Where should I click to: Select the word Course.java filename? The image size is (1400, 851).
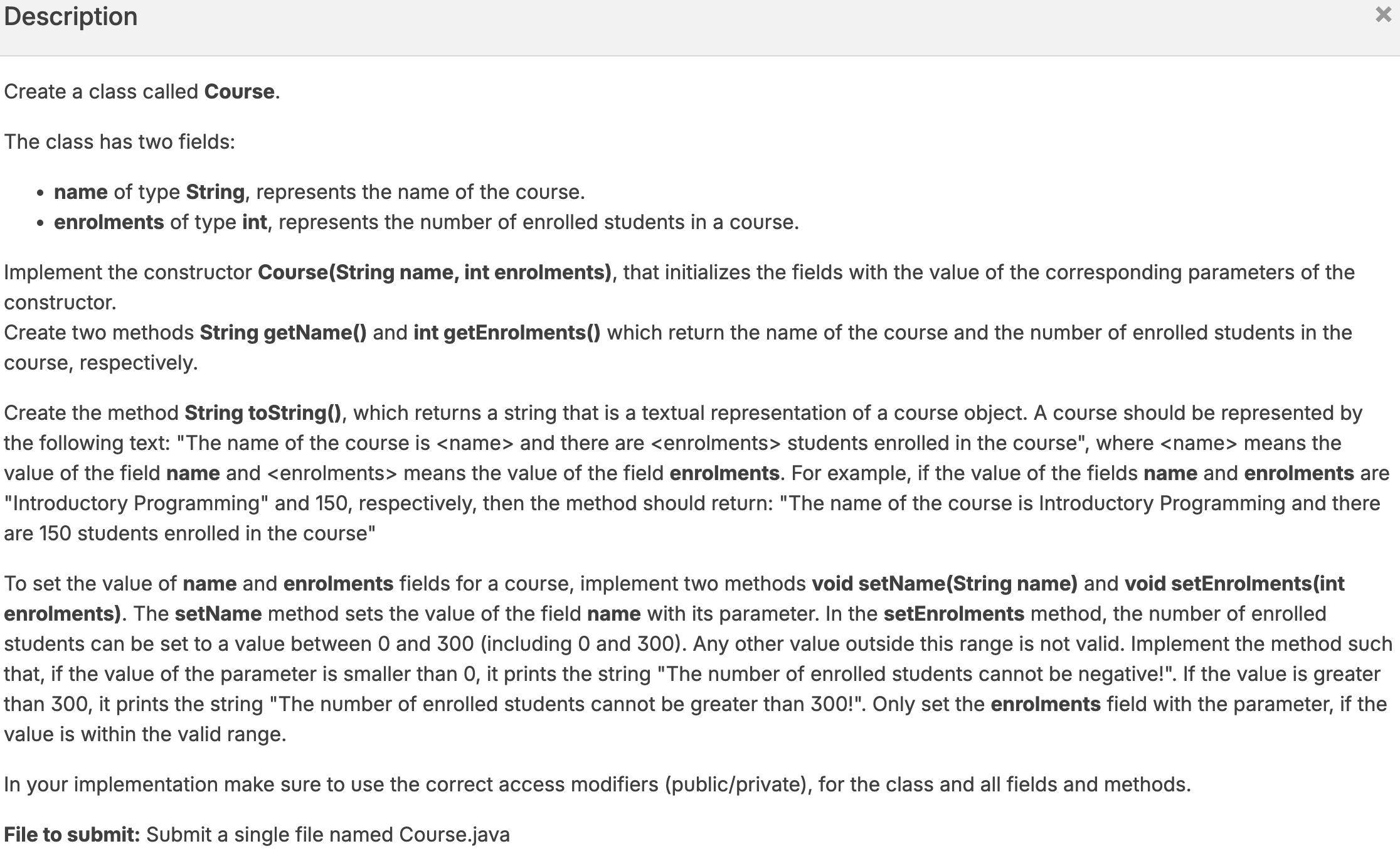453,834
